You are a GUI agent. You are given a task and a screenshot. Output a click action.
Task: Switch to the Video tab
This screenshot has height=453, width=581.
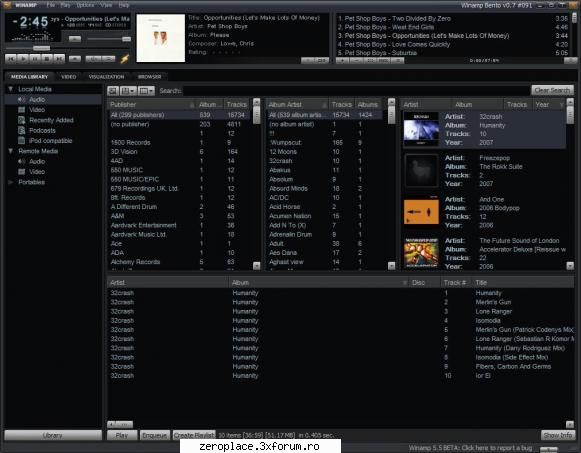(69, 77)
